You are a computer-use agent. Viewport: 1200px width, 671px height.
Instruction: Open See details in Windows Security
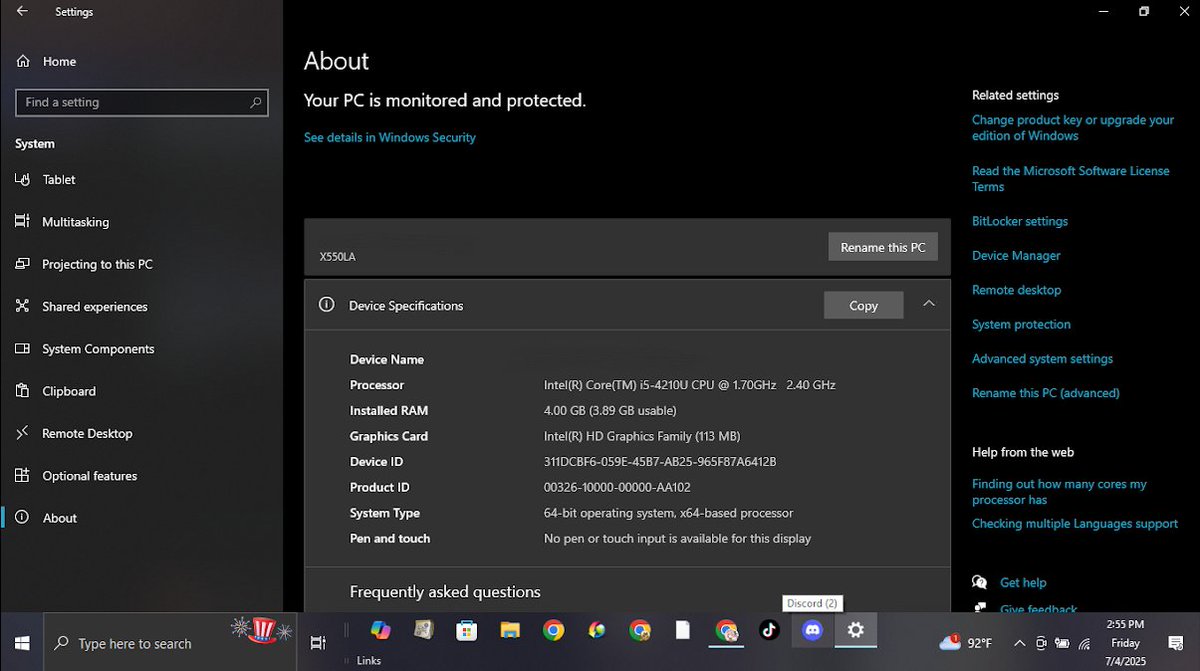[390, 137]
